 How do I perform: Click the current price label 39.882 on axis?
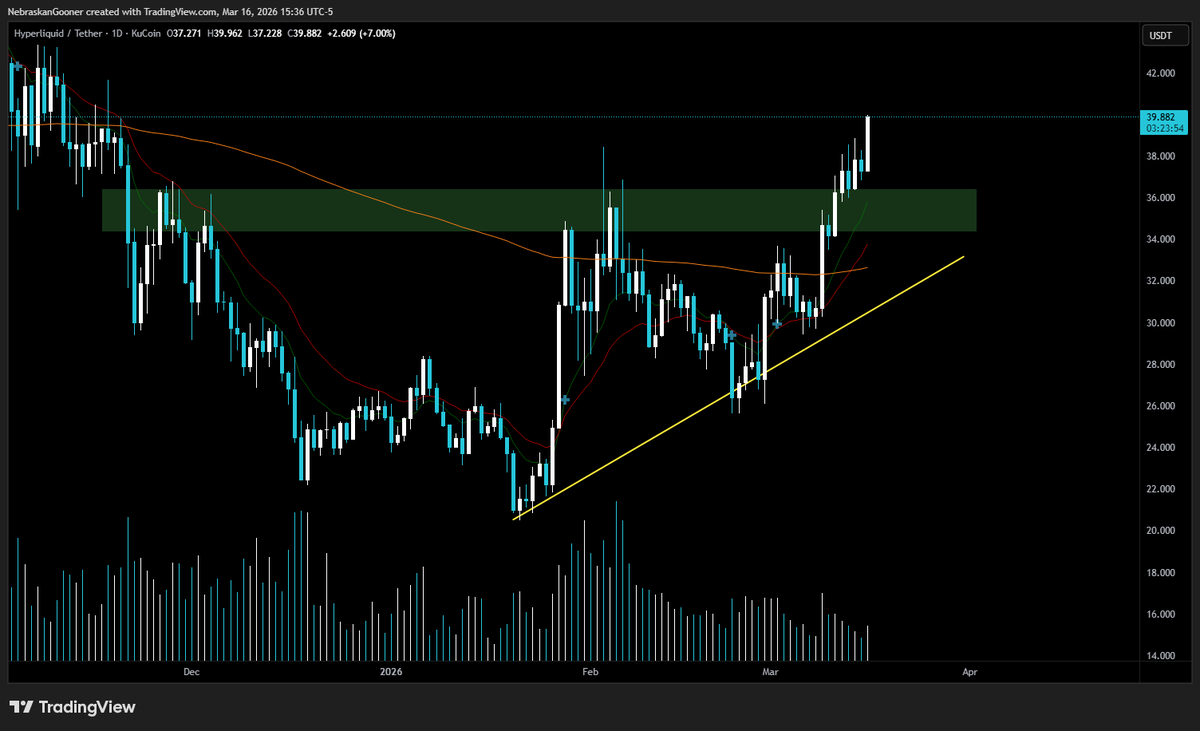[x=1160, y=117]
